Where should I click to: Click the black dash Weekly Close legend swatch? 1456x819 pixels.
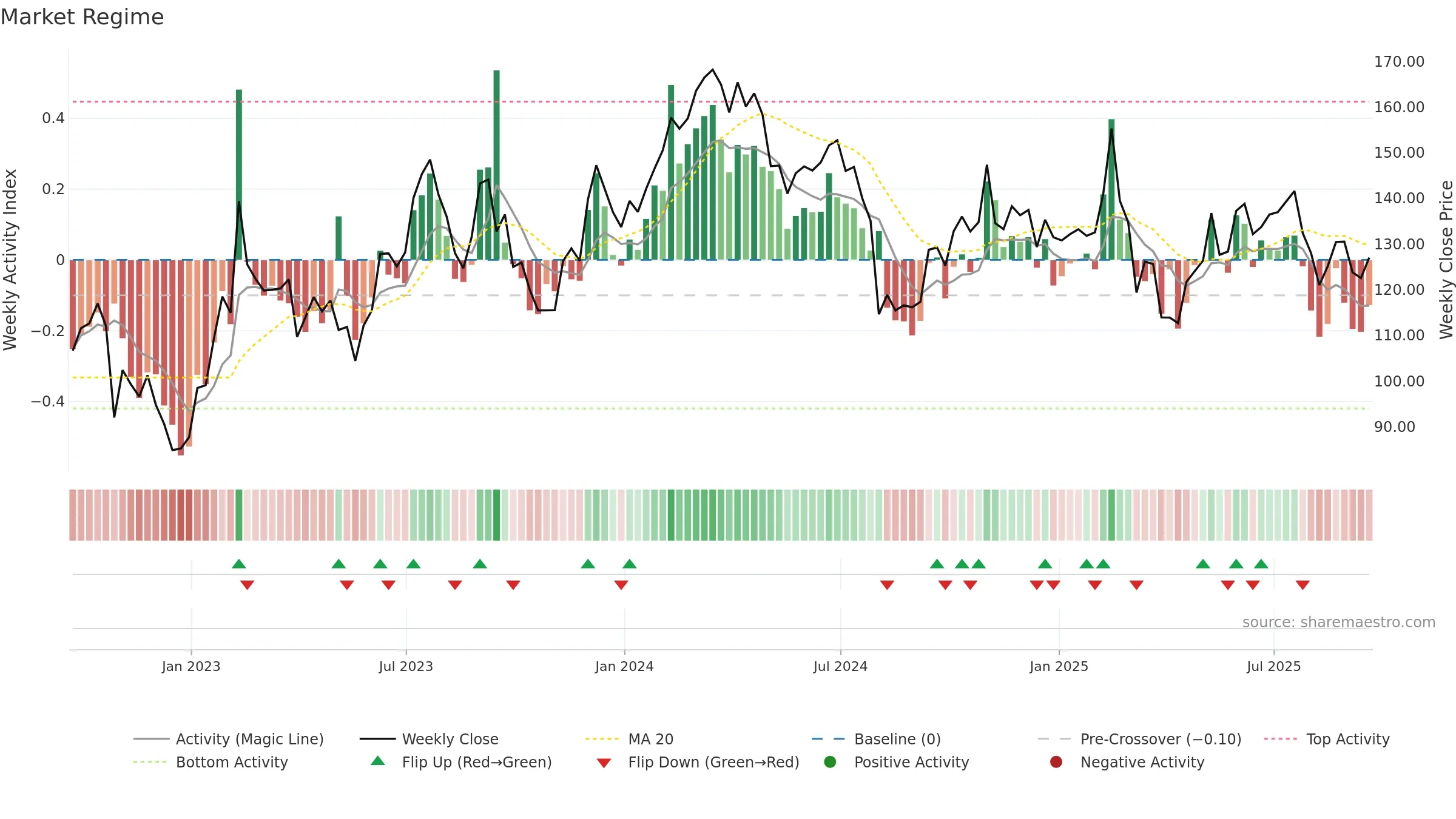pos(377,739)
